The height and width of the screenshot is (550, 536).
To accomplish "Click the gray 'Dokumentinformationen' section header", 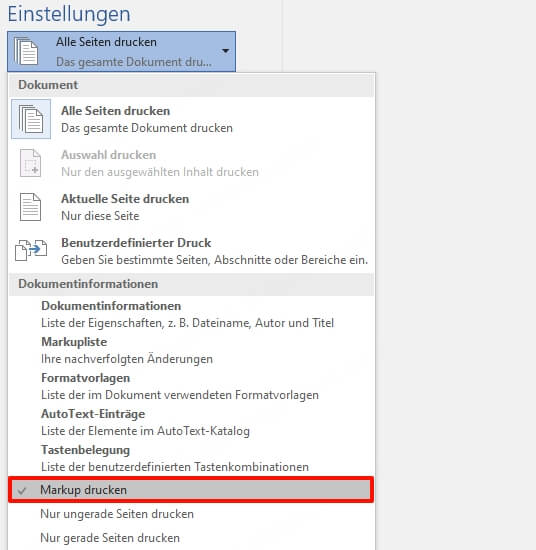I will (192, 284).
